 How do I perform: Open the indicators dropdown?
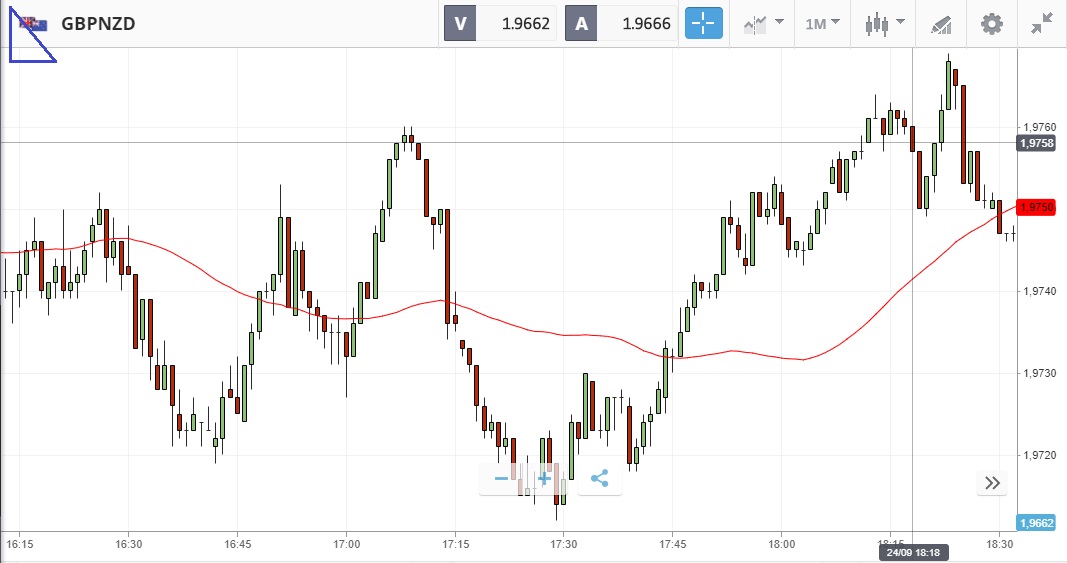coord(762,23)
